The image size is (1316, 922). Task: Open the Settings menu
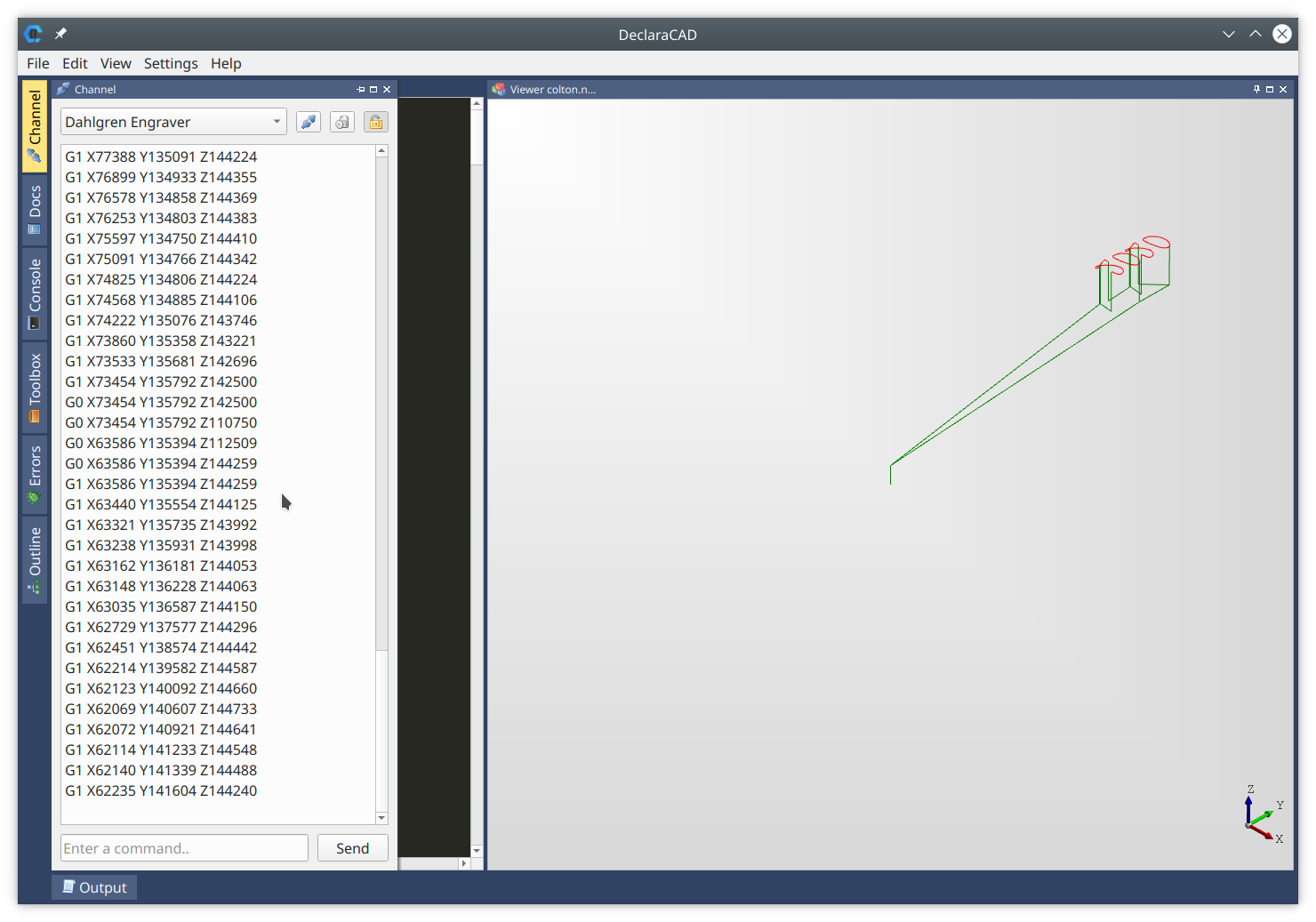coord(171,63)
